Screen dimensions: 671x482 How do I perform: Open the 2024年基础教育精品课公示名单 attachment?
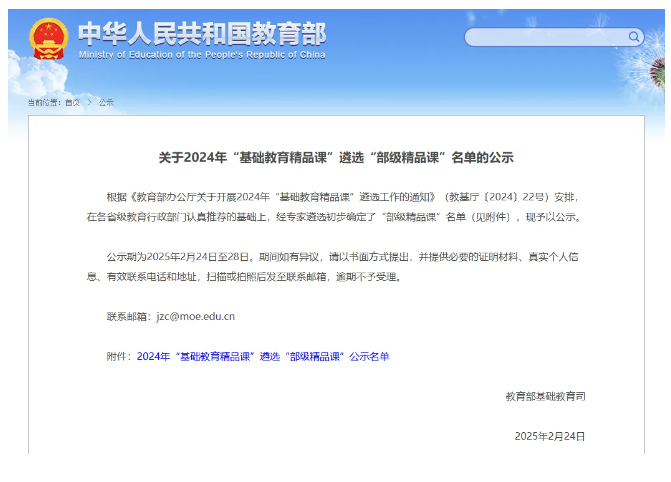click(263, 356)
